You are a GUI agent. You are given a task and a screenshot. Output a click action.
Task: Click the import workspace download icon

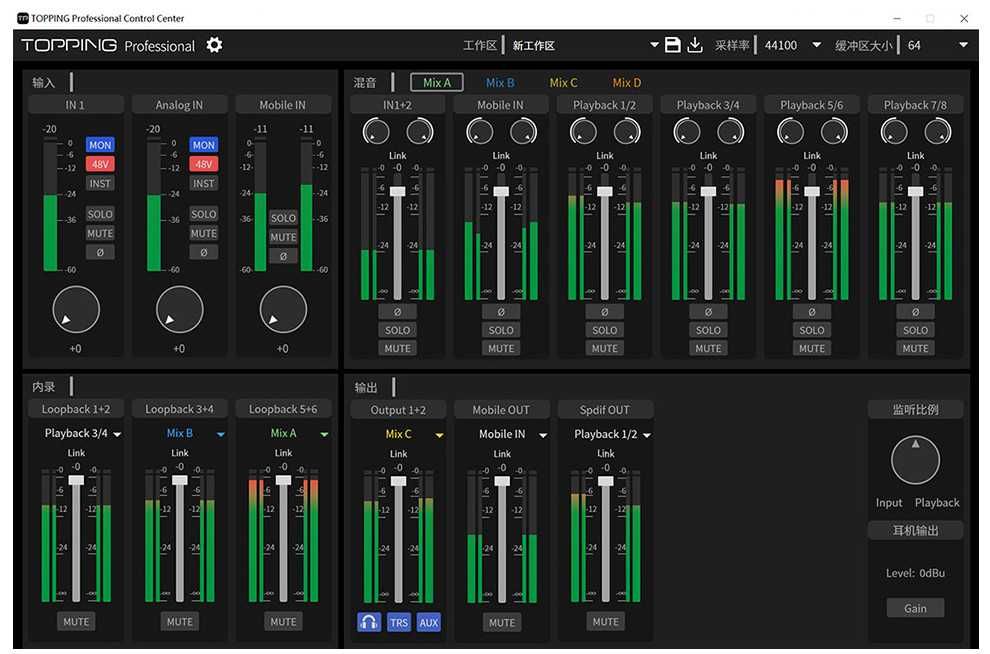click(x=695, y=45)
